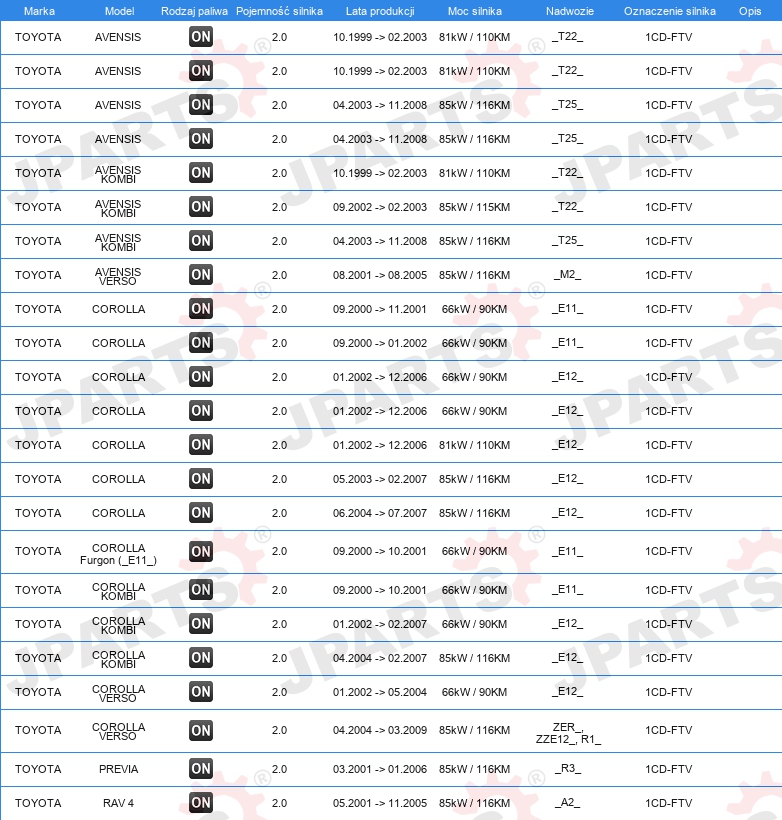
Task: Select 66kW / 90KM in the COROLLA Furgon row
Action: pyautogui.click(x=474, y=551)
